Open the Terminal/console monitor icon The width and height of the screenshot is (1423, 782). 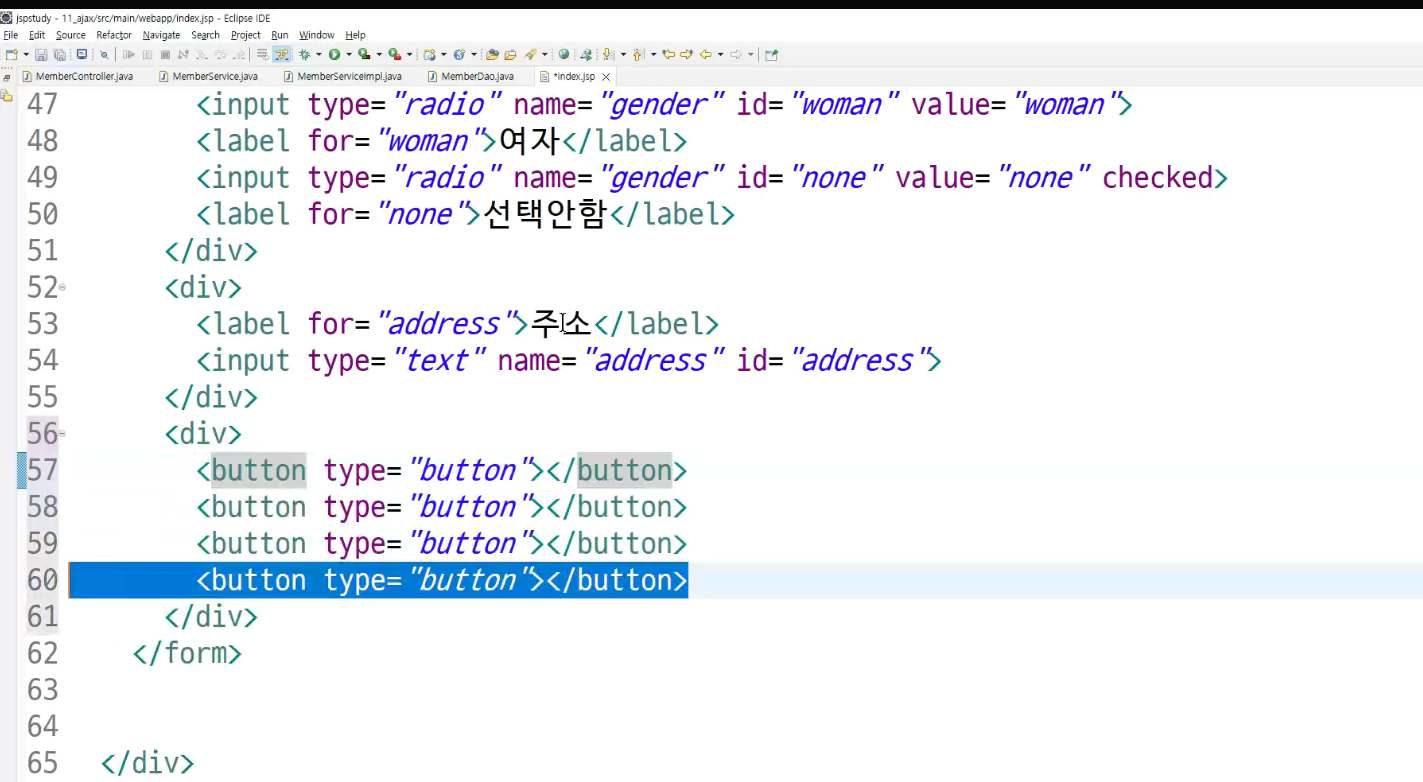pyautogui.click(x=82, y=54)
